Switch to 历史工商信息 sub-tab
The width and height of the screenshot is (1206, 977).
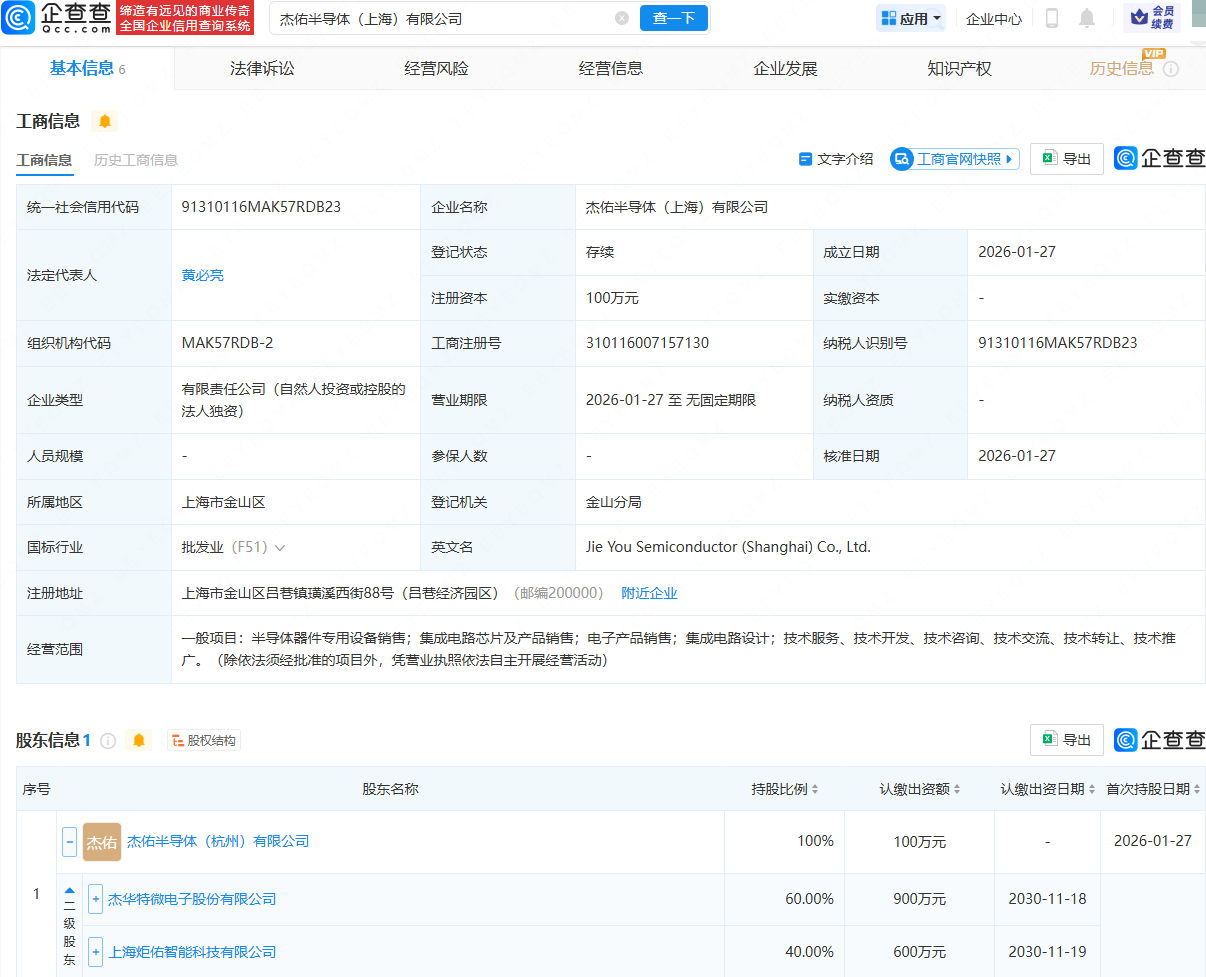click(136, 160)
